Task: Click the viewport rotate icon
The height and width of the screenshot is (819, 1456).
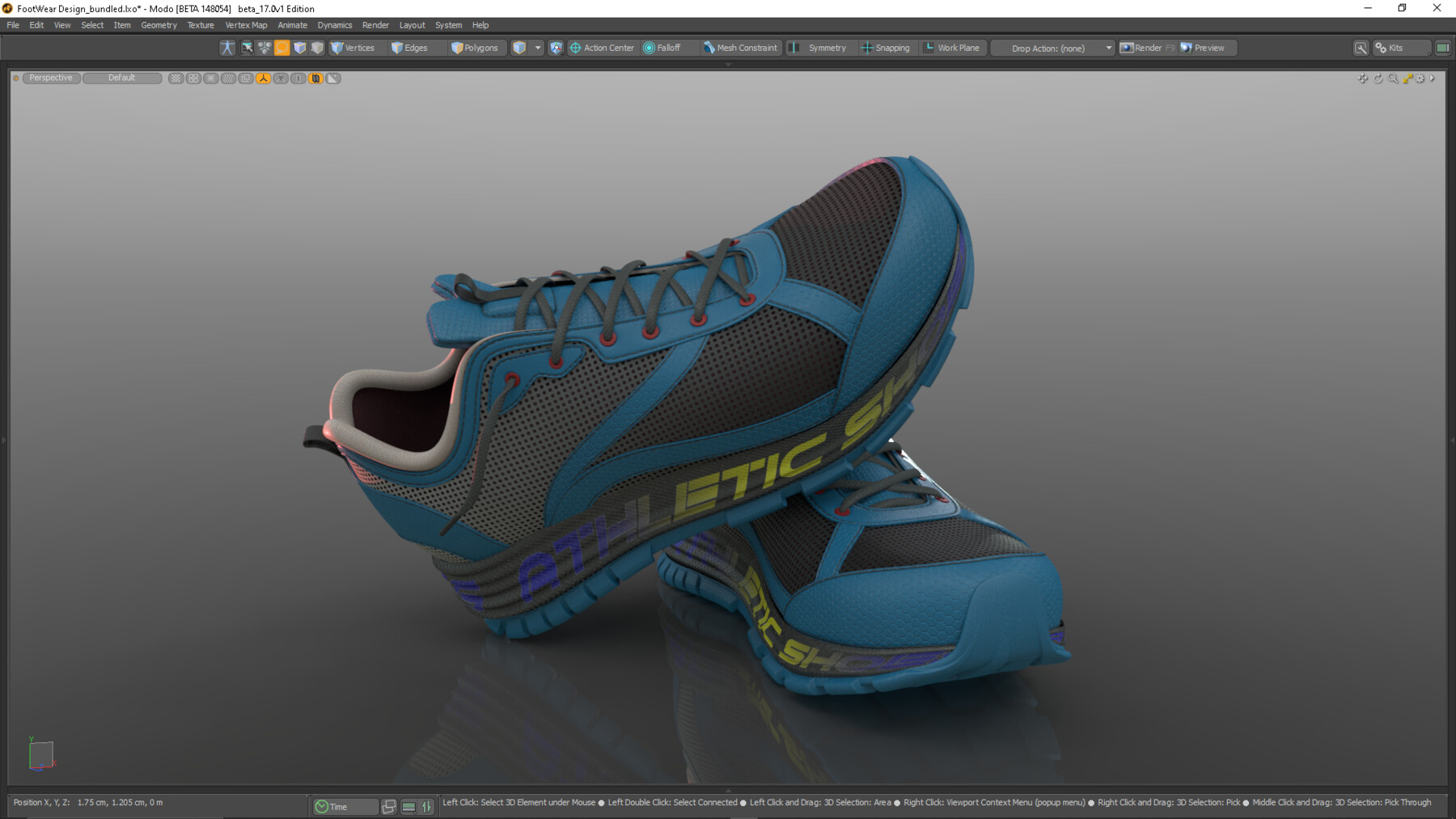Action: pos(1378,78)
